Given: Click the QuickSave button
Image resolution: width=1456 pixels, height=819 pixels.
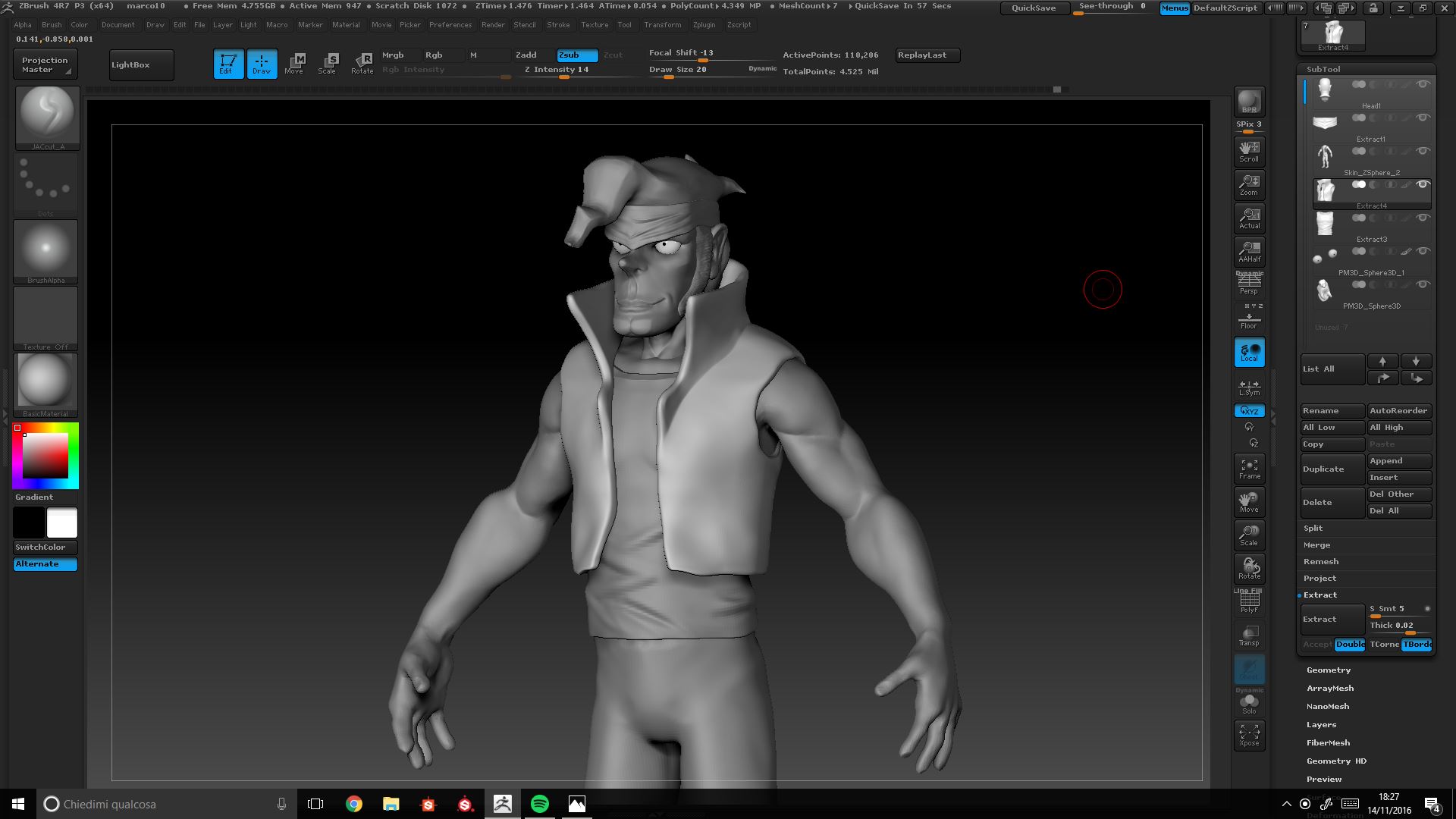Looking at the screenshot, I should (1034, 8).
